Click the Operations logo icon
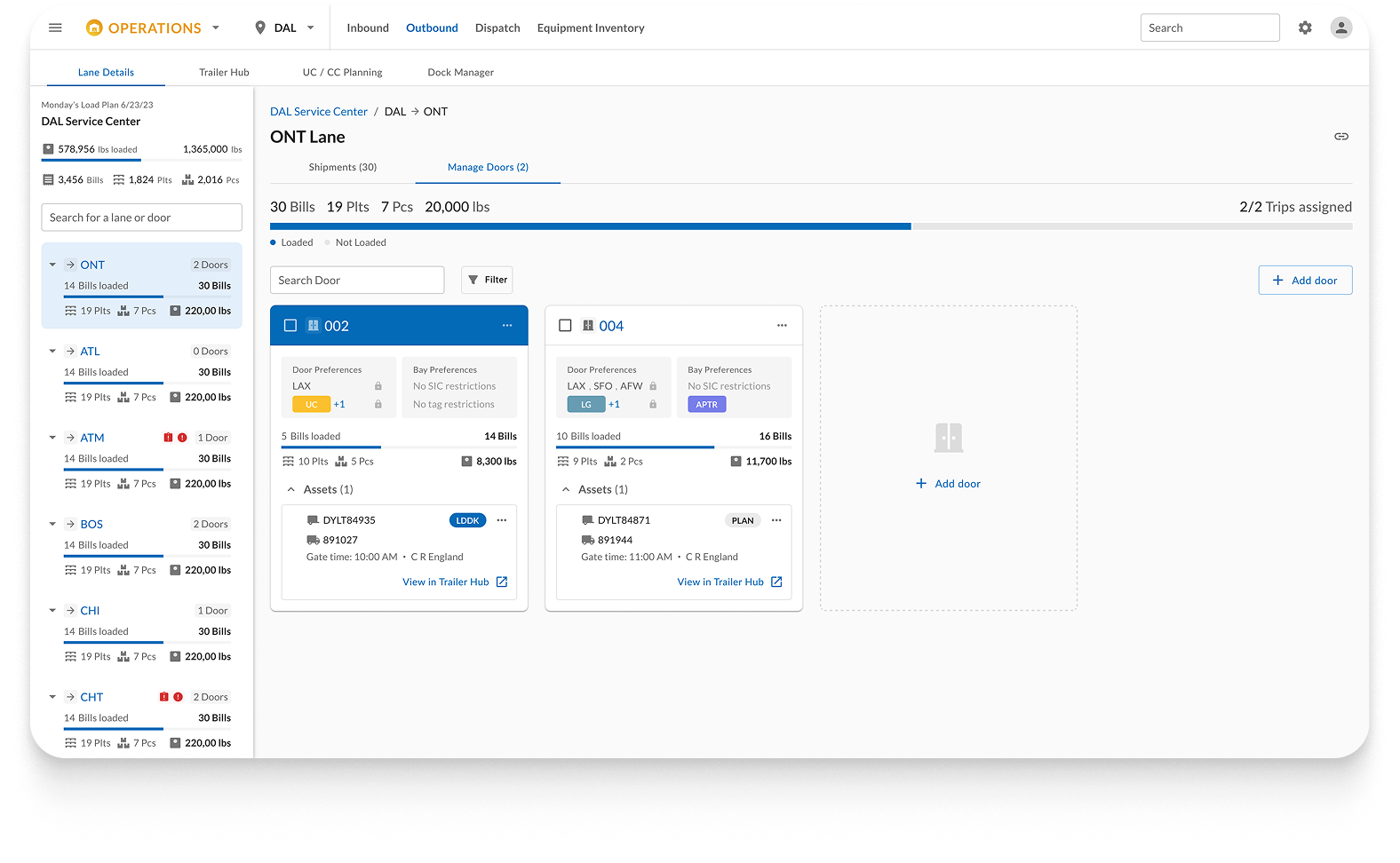Screen dimensions: 1400x863 point(94,28)
